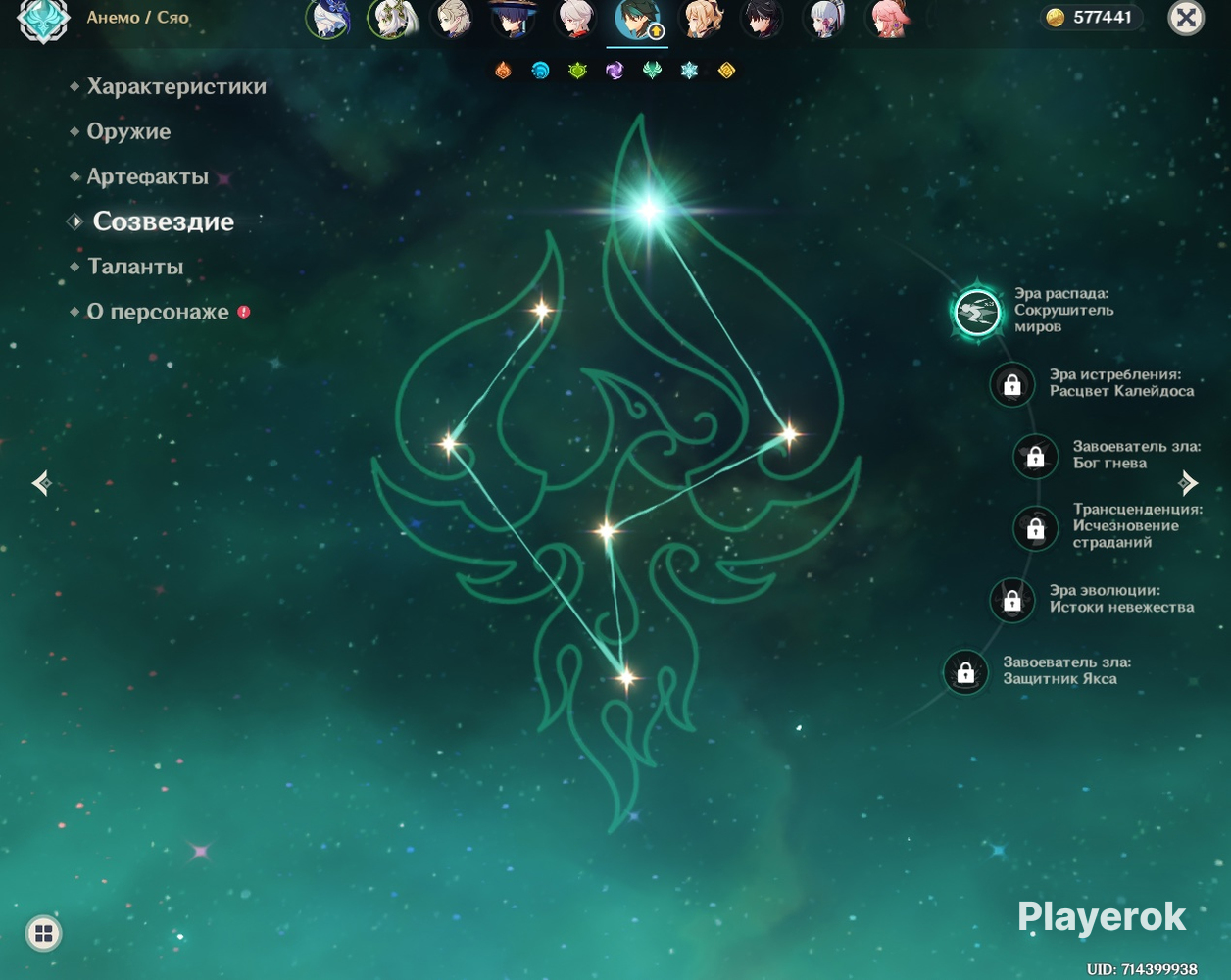Click the locked Расцвет Калейдоса constellation icon

(1012, 384)
